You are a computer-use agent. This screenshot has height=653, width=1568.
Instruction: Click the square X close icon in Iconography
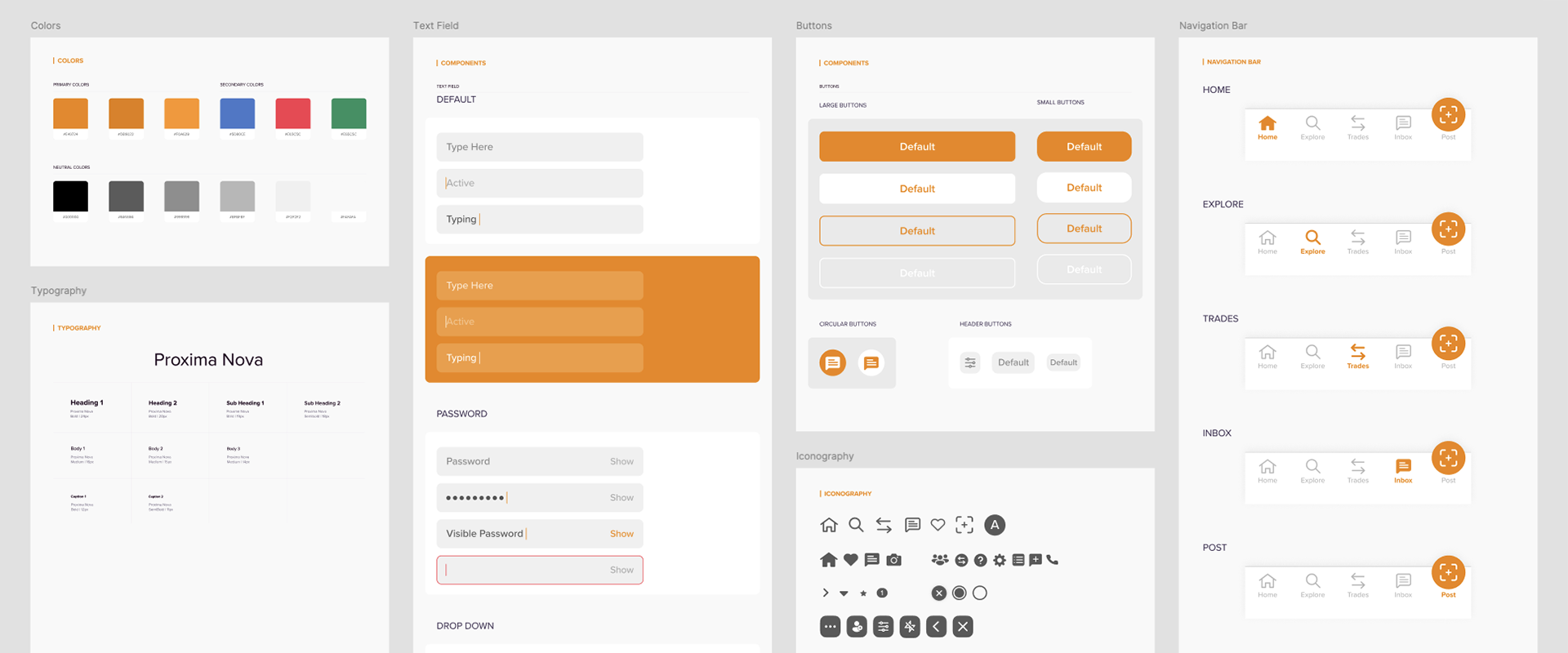pos(963,627)
